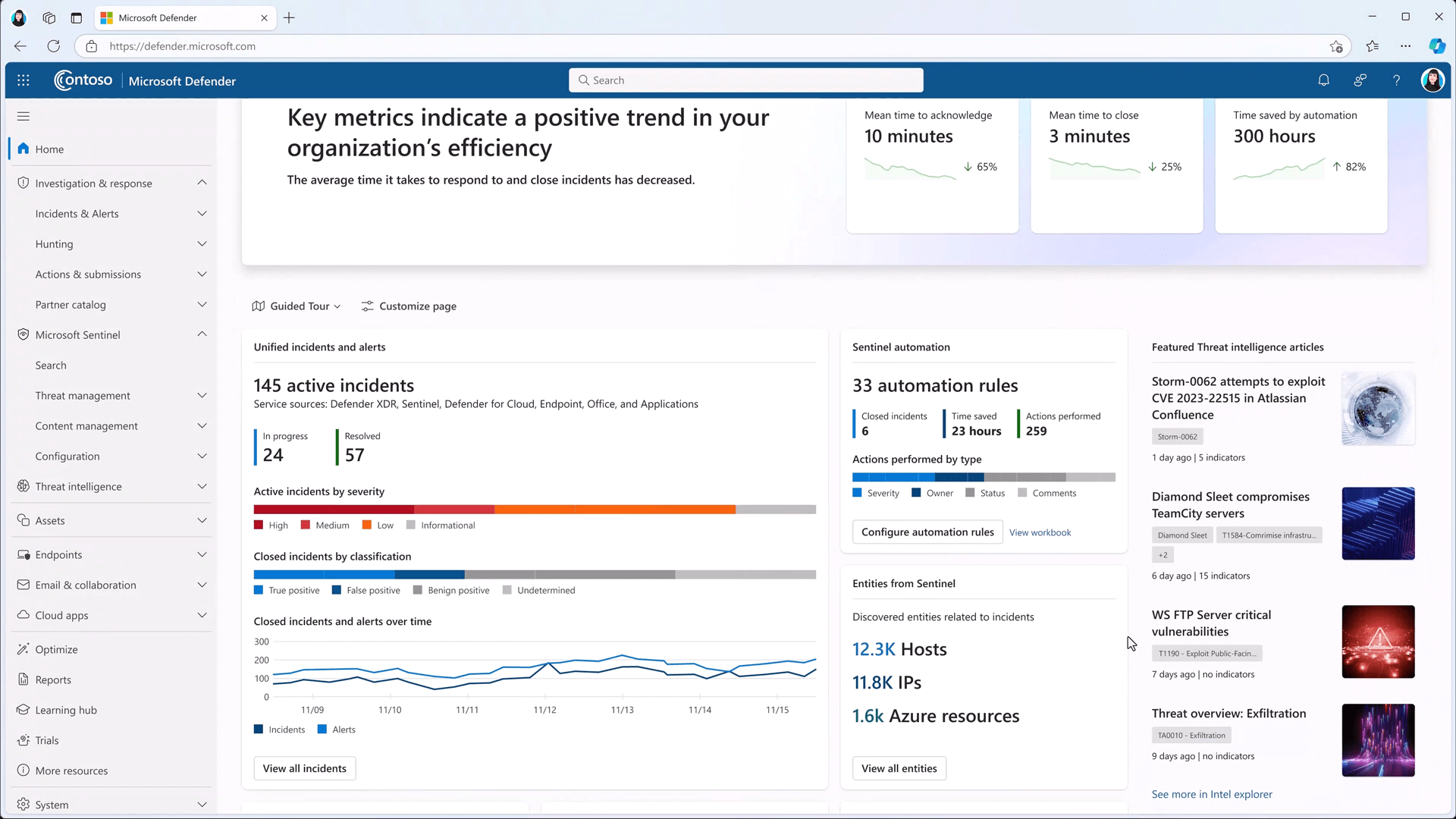Open the app launcher waffle icon
Screen dimensions: 1456x819
pos(24,80)
